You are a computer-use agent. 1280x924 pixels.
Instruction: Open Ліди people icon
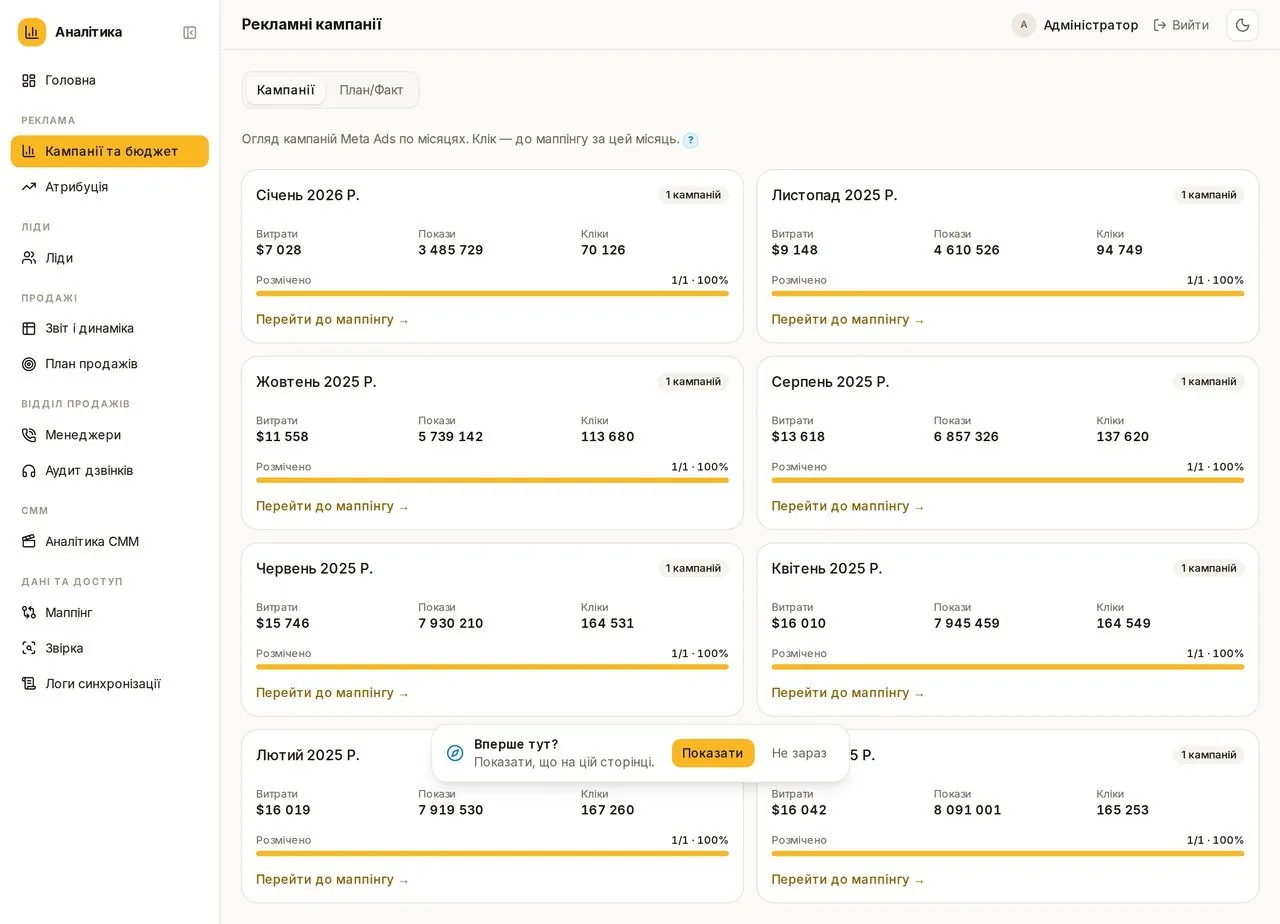pyautogui.click(x=29, y=258)
